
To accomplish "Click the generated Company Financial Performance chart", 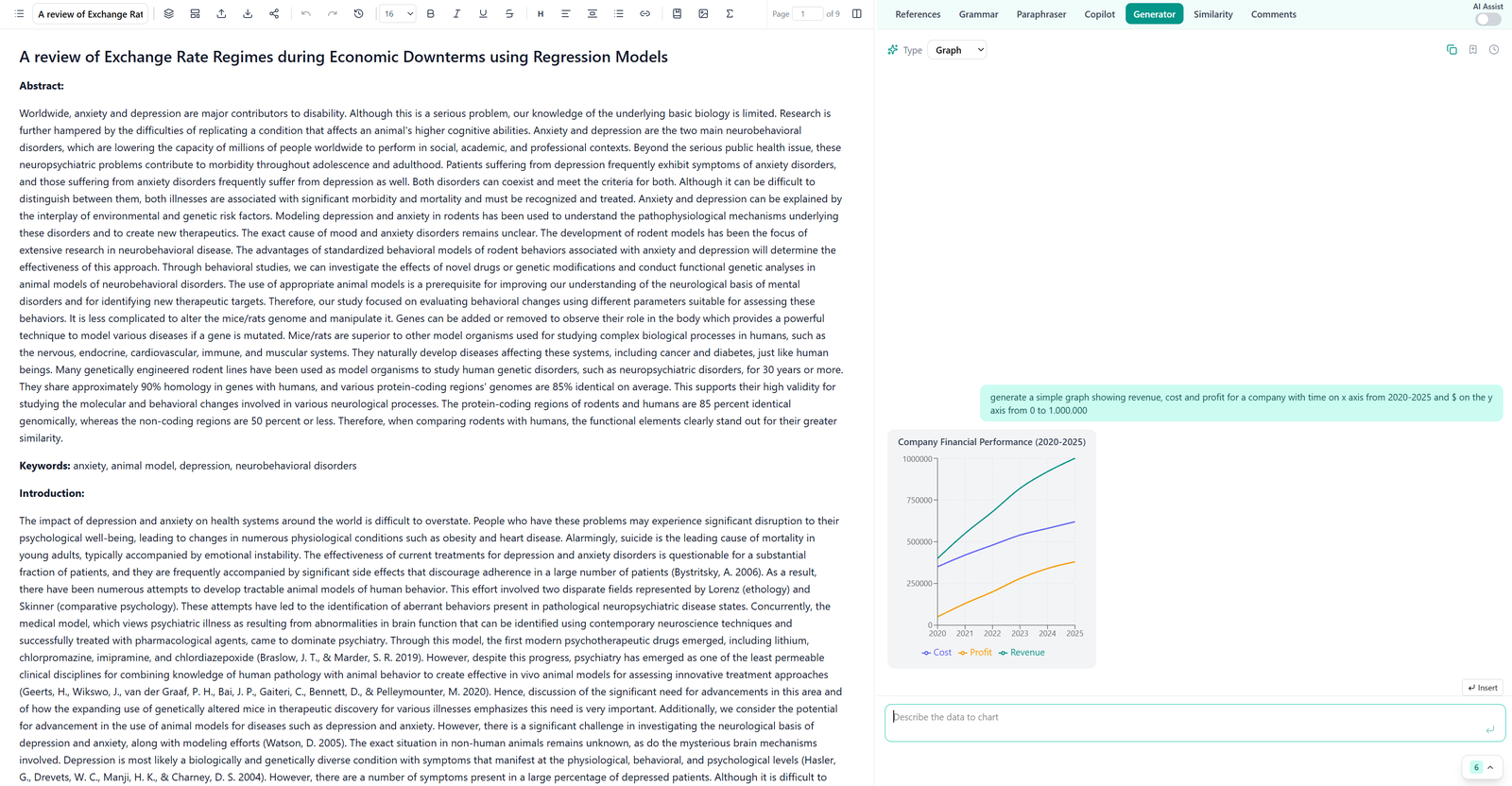I will pos(991,549).
